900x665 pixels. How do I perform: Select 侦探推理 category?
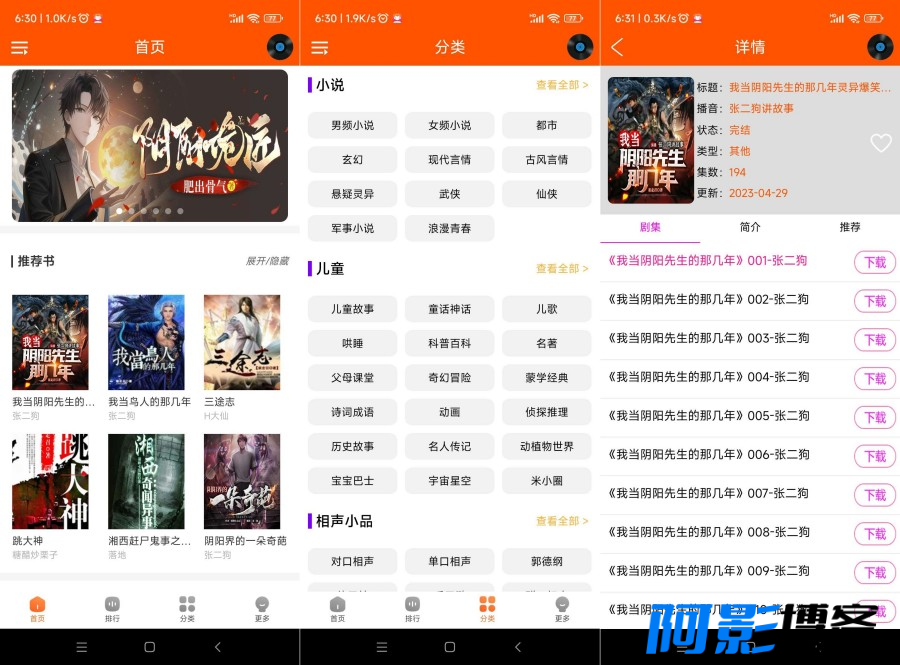546,412
